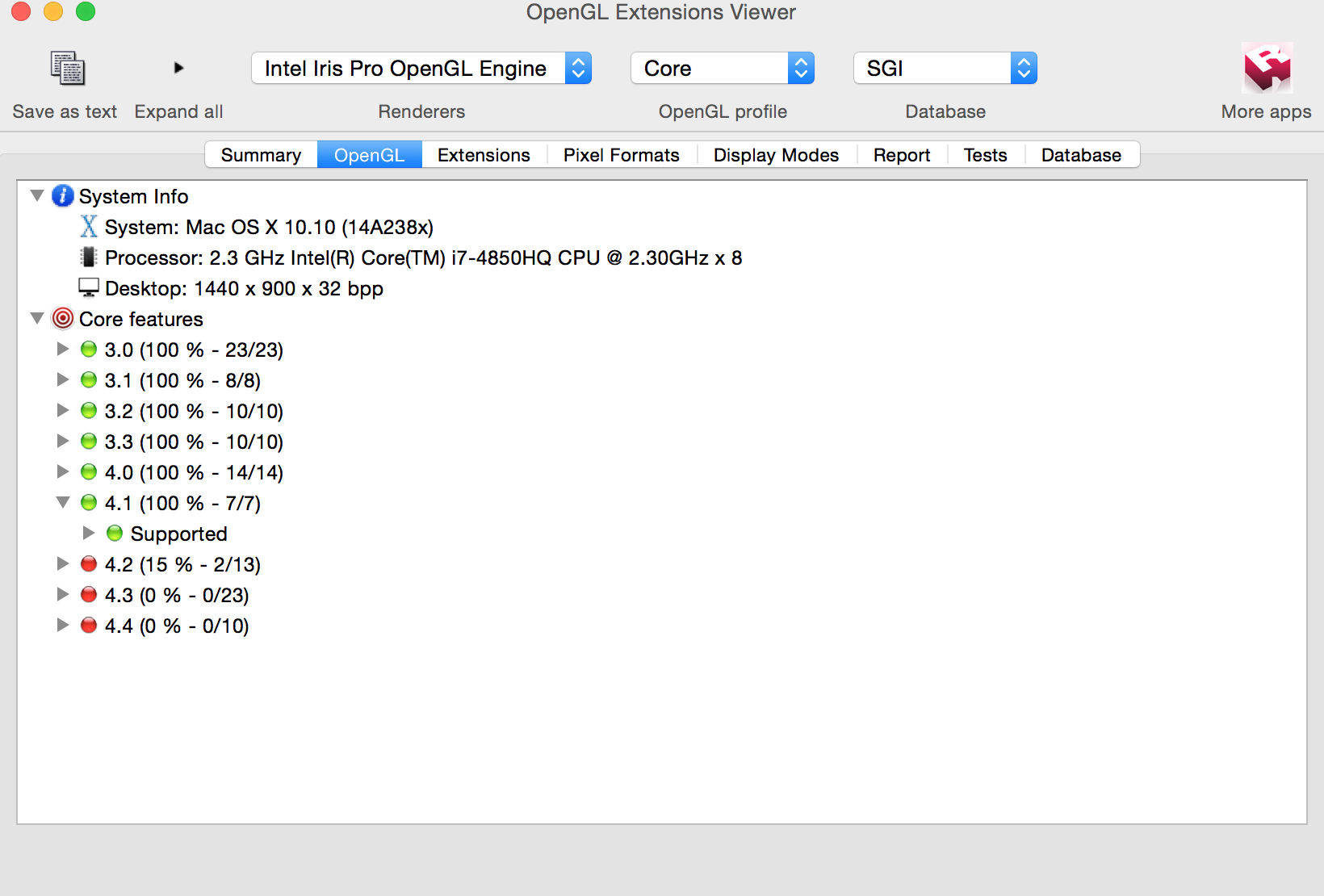
Task: Open the Extensions tab
Action: pos(484,155)
